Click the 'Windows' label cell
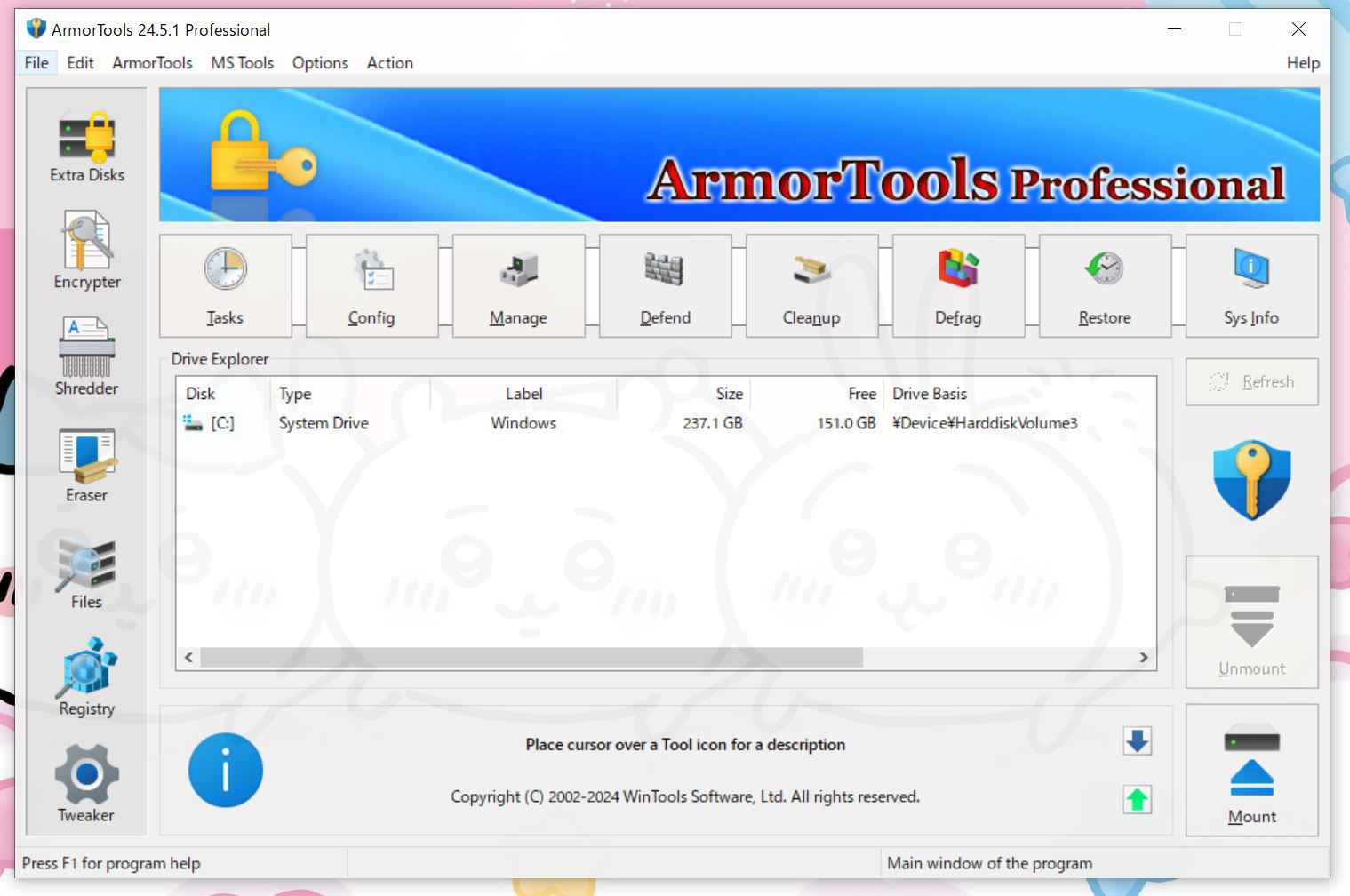 [x=523, y=423]
